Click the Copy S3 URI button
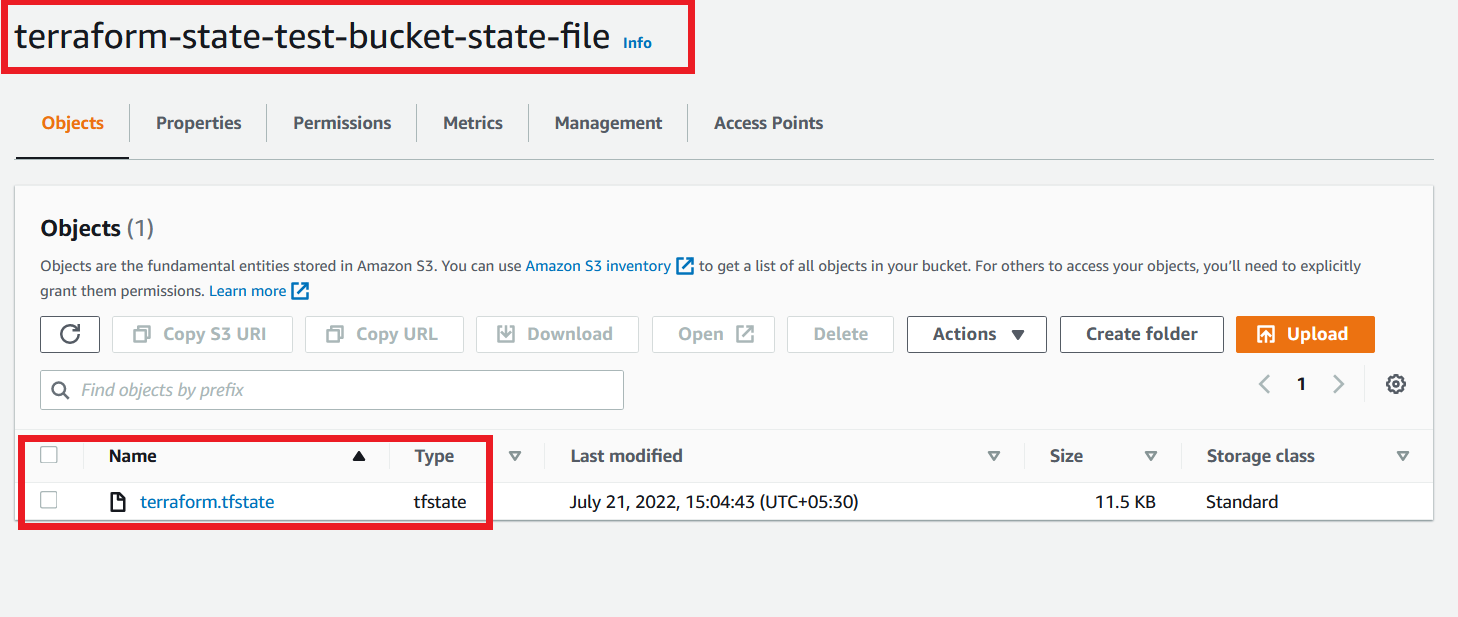The height and width of the screenshot is (617, 1458). click(202, 334)
